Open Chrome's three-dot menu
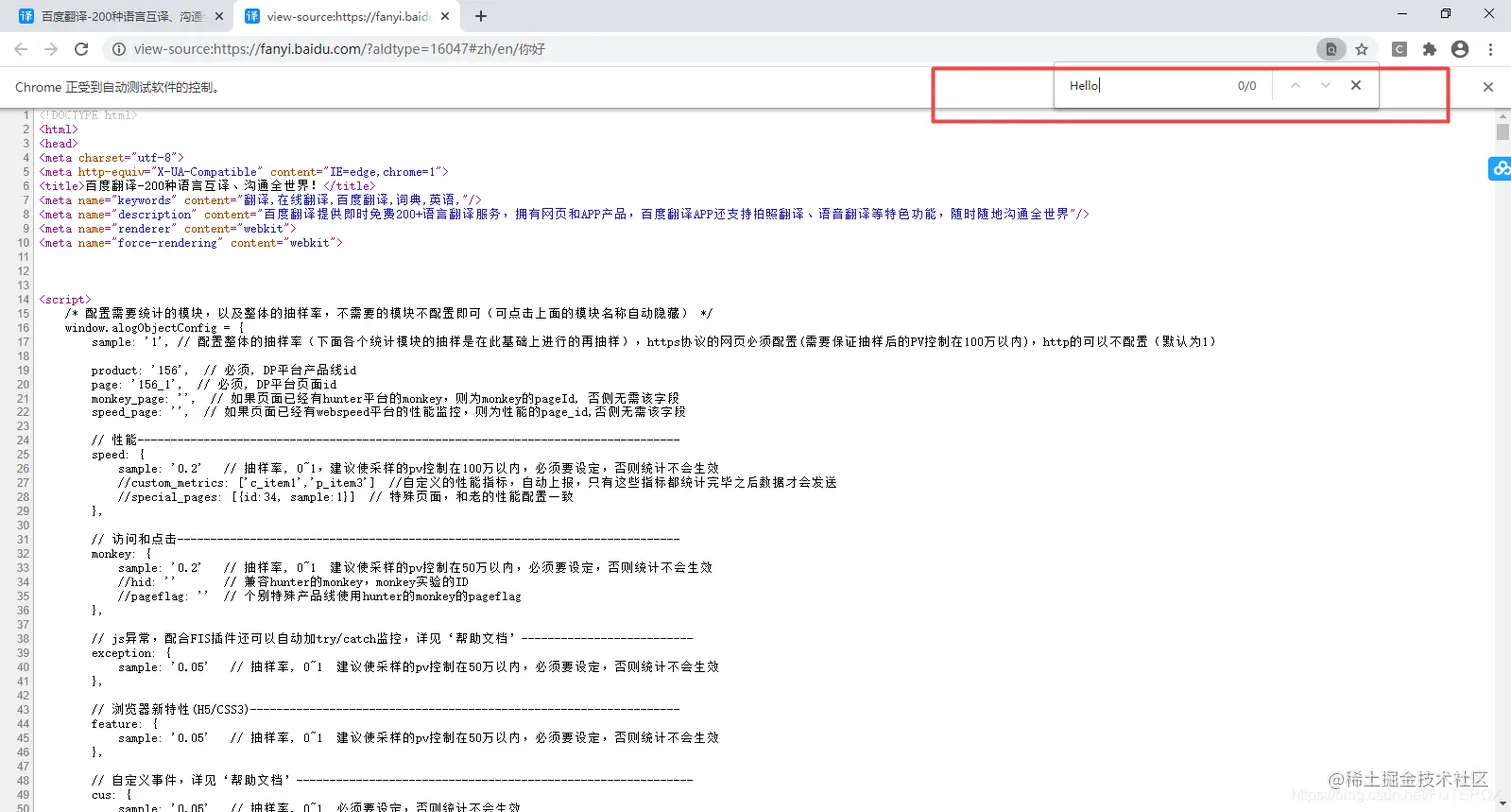This screenshot has width=1511, height=812. coord(1490,48)
